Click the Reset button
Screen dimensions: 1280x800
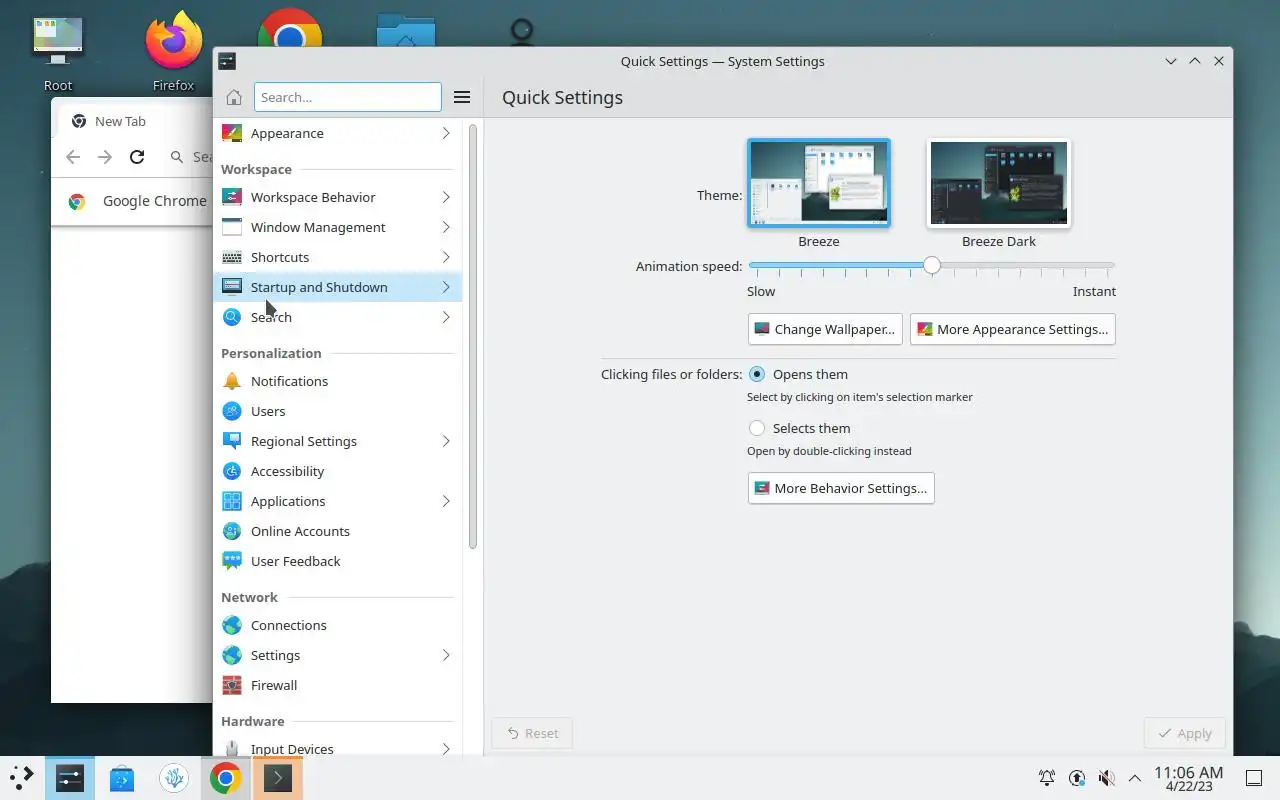point(532,733)
